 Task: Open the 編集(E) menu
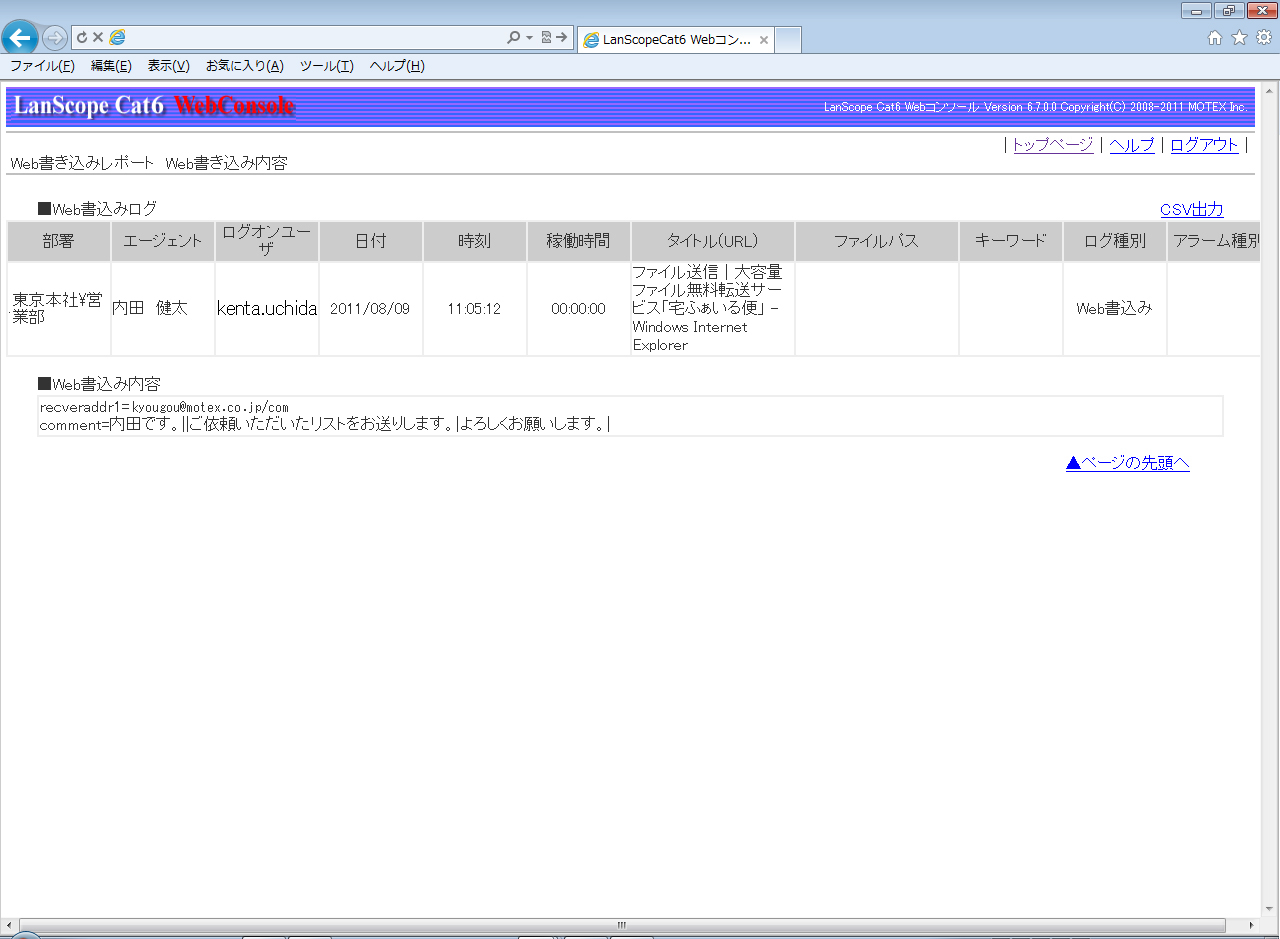pyautogui.click(x=111, y=66)
